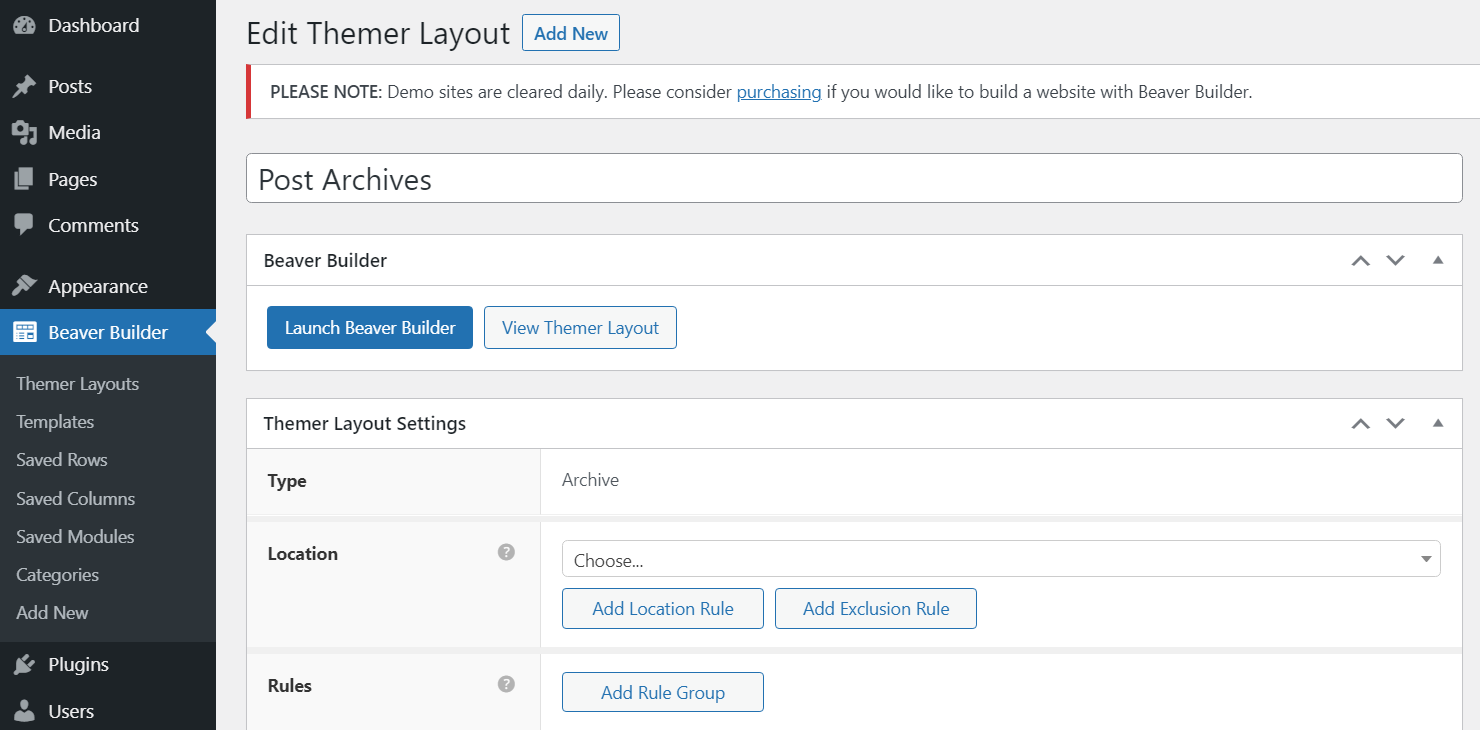Open the Dashboard icon in the sidebar
Viewport: 1480px width, 730px height.
[24, 24]
